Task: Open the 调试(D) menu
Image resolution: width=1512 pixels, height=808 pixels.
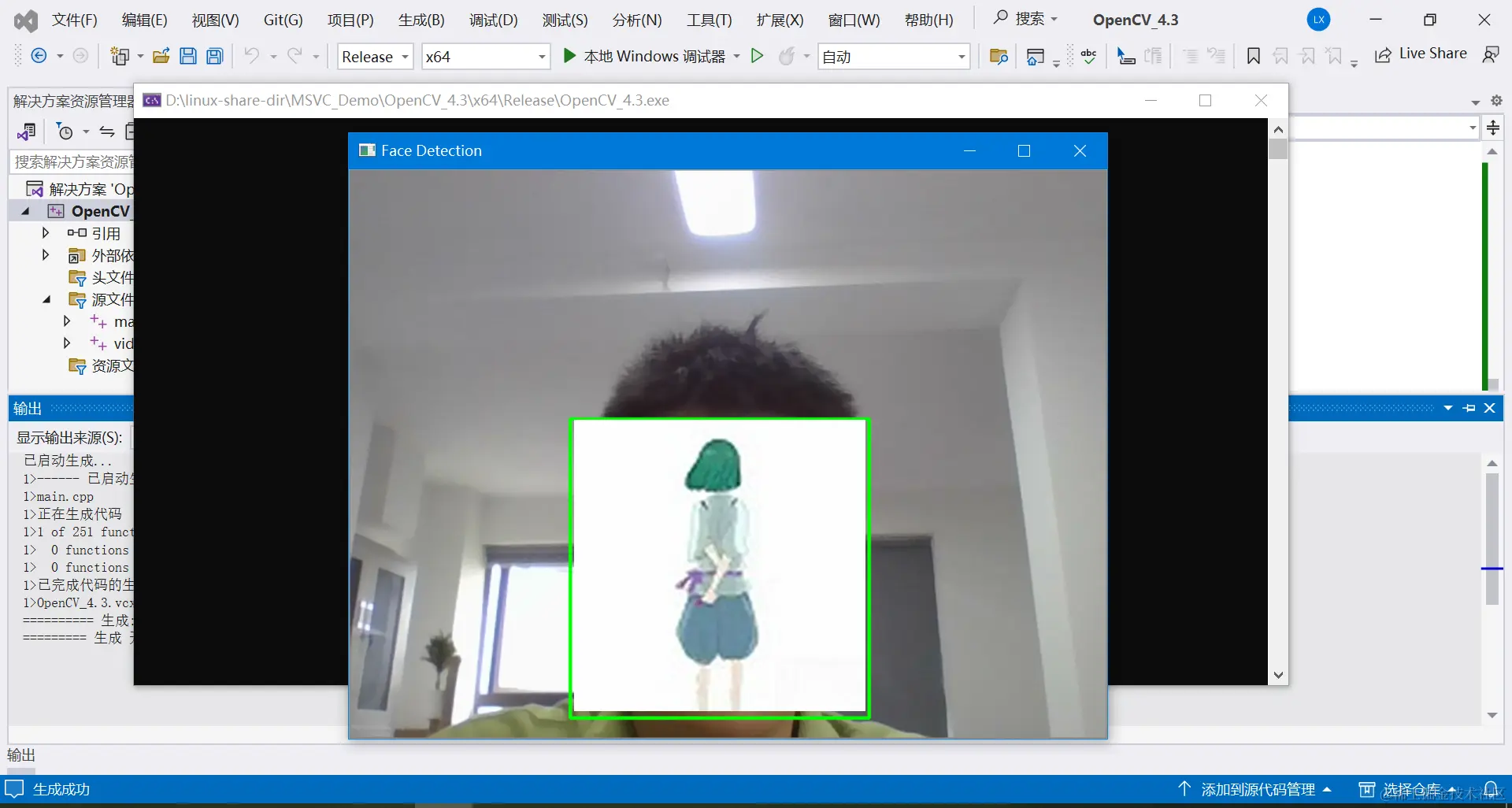Action: click(x=494, y=20)
